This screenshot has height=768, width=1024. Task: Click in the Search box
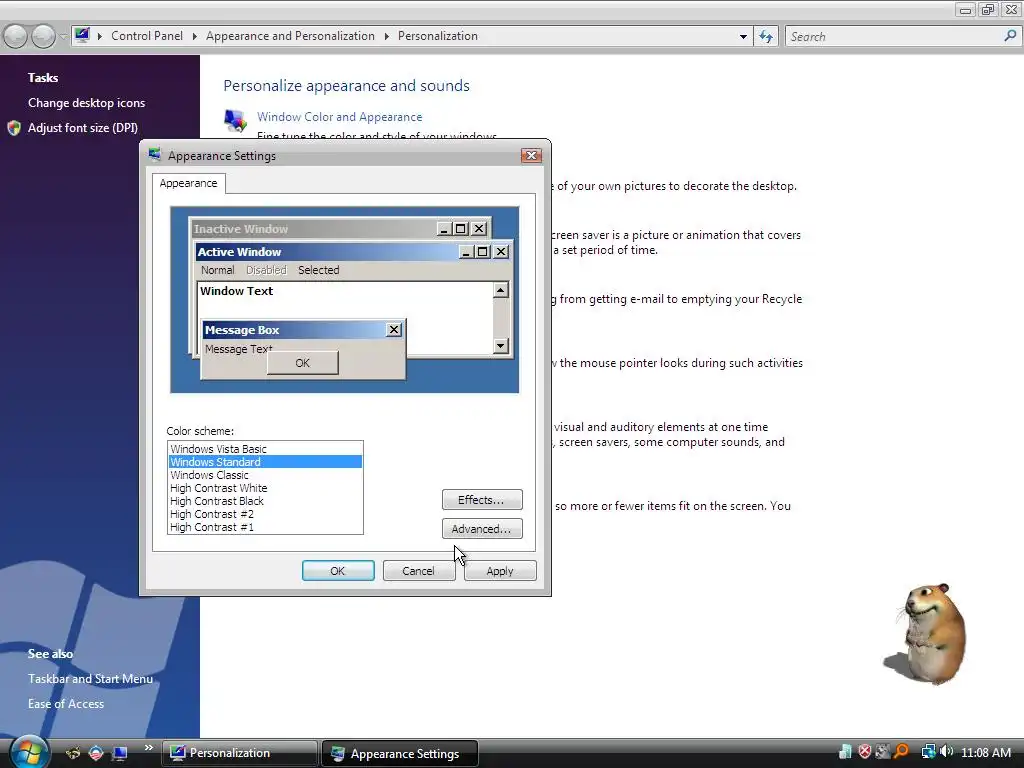click(x=895, y=37)
